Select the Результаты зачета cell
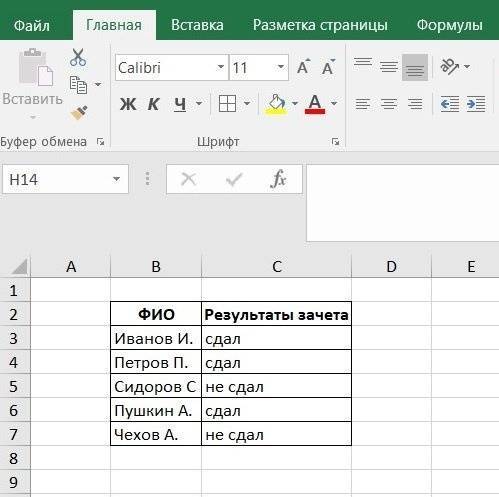Image resolution: width=499 pixels, height=497 pixels. [x=276, y=314]
